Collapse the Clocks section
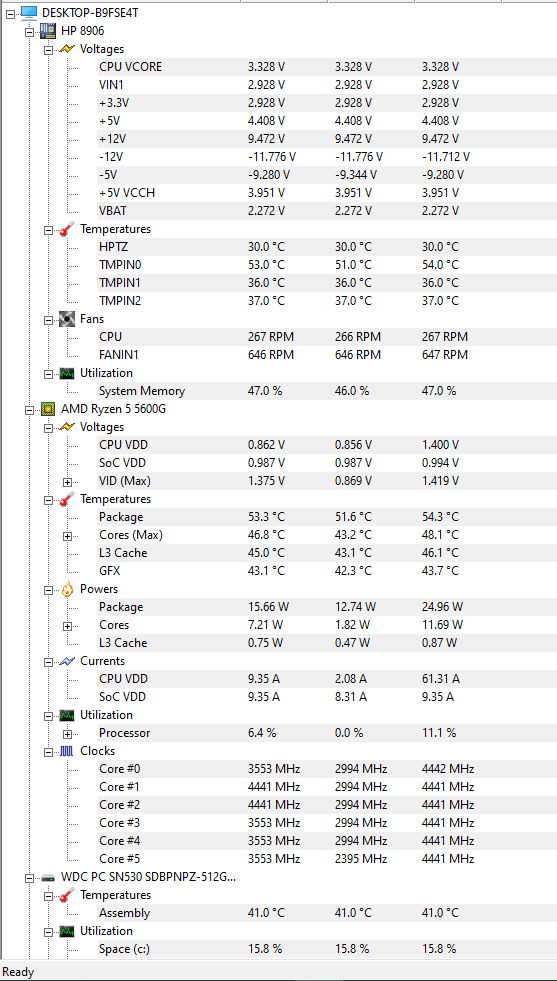This screenshot has width=557, height=981. [48, 752]
